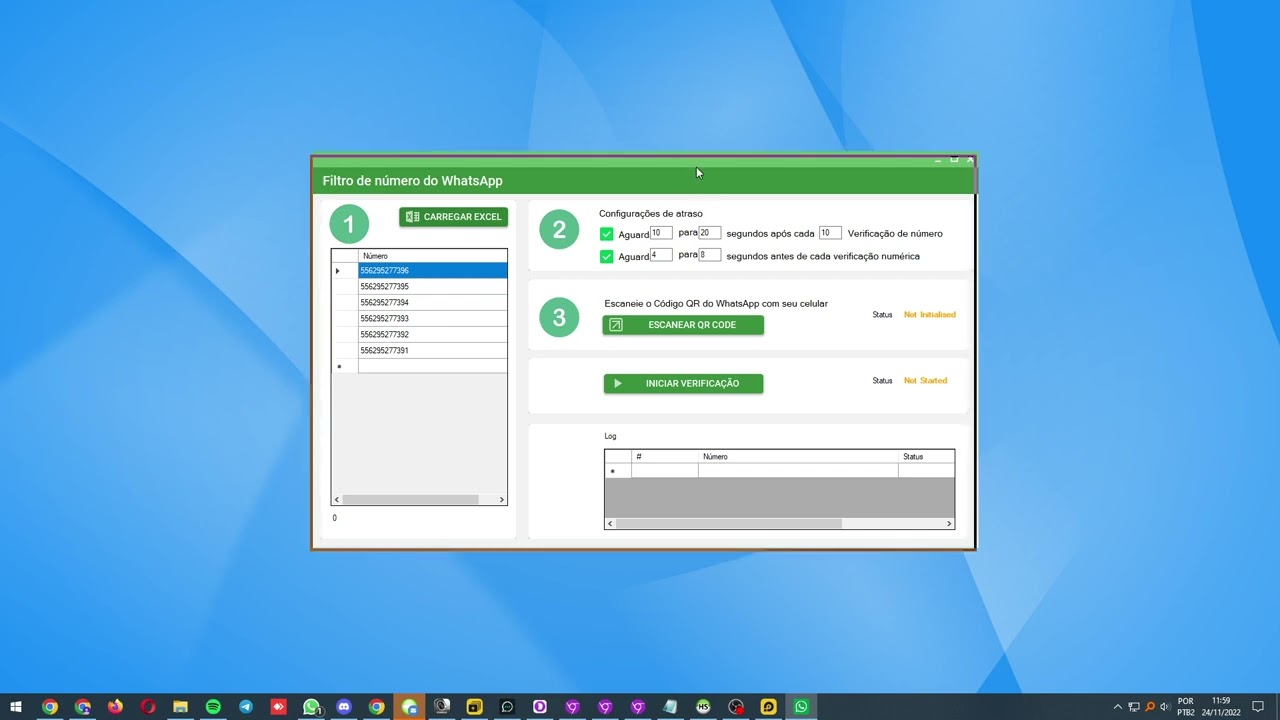Open Discord from the taskbar
The image size is (1280, 720).
click(x=344, y=707)
